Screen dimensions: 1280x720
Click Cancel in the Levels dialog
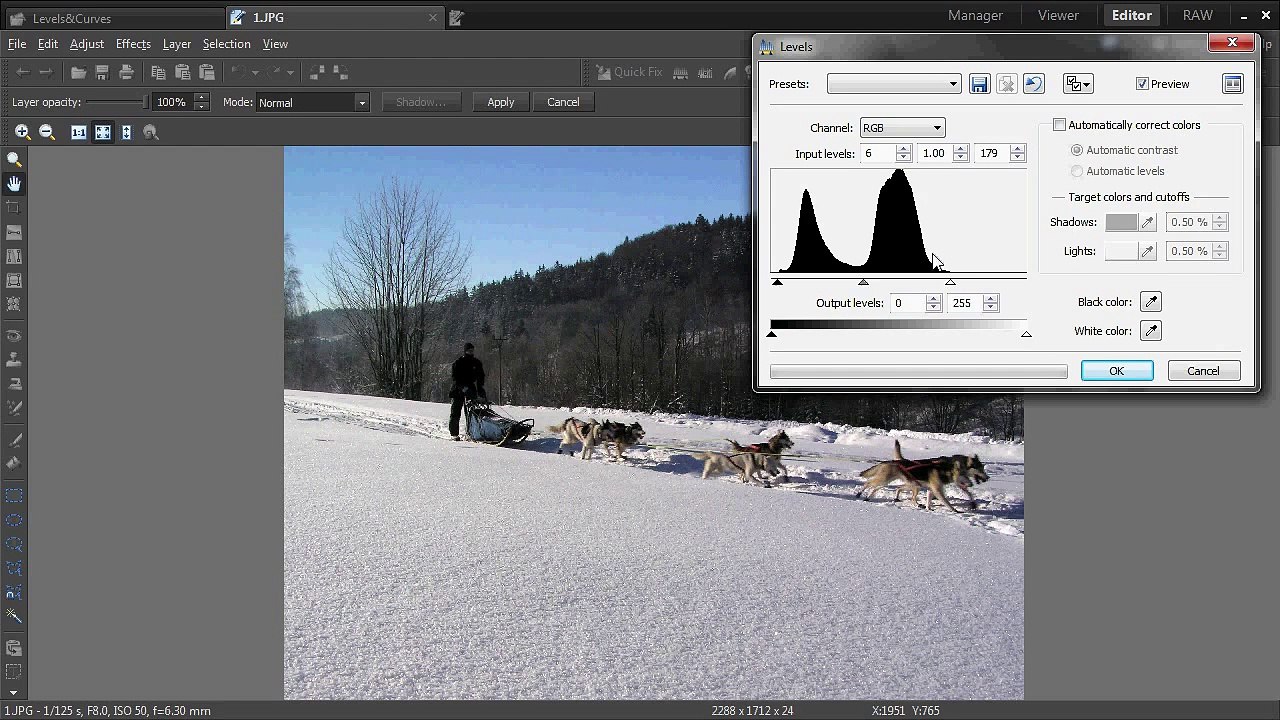click(x=1204, y=371)
